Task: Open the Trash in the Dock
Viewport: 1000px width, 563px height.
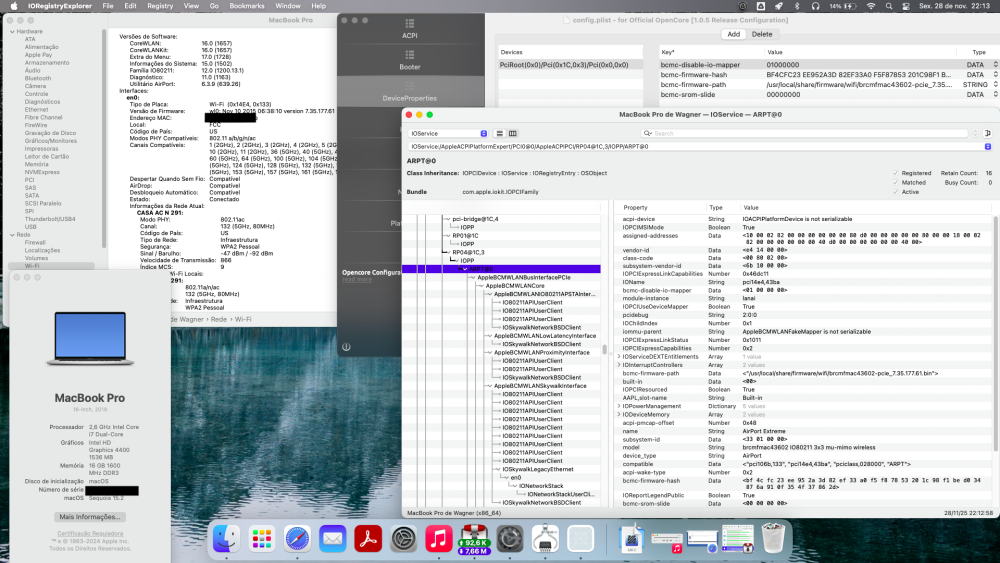Action: 773,539
